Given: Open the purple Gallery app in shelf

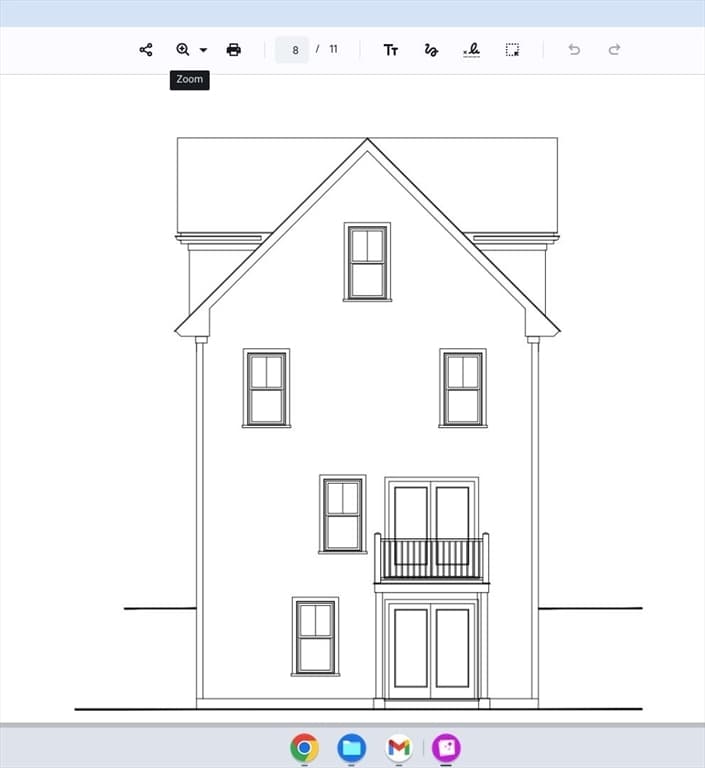Looking at the screenshot, I should click(446, 747).
